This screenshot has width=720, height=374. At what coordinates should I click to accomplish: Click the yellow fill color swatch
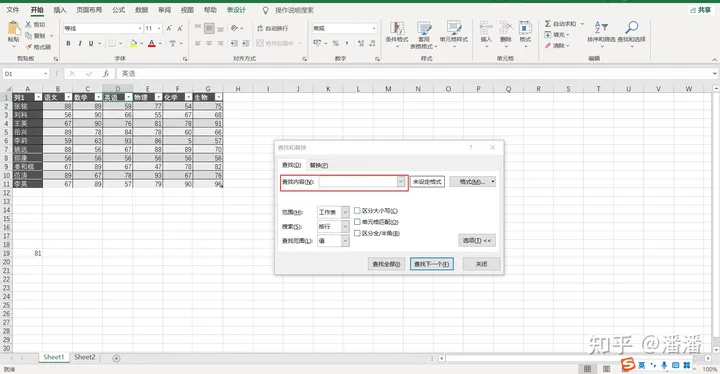point(133,43)
